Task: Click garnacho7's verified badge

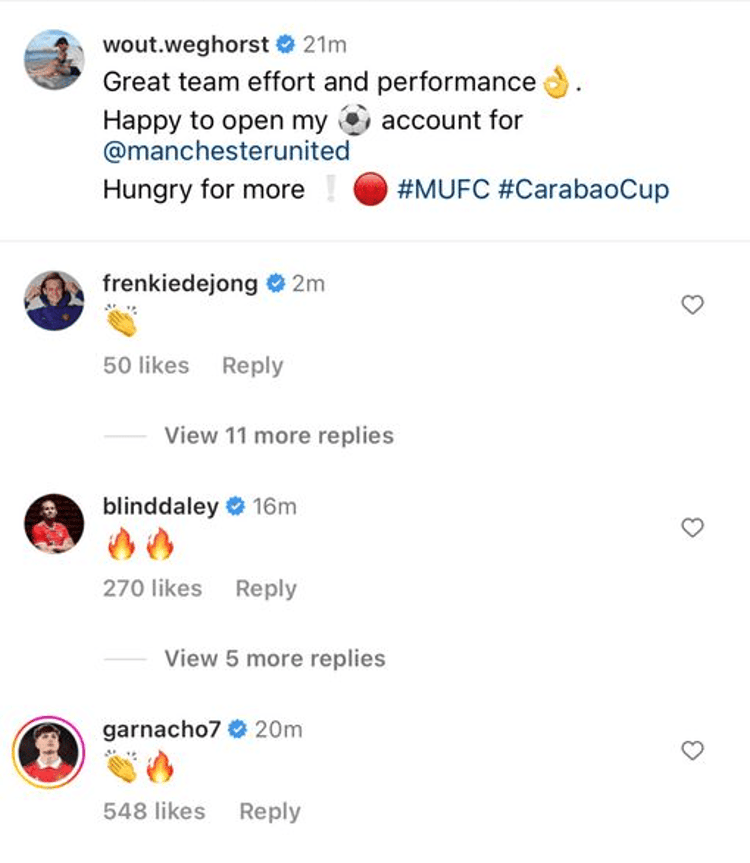Action: [x=239, y=730]
